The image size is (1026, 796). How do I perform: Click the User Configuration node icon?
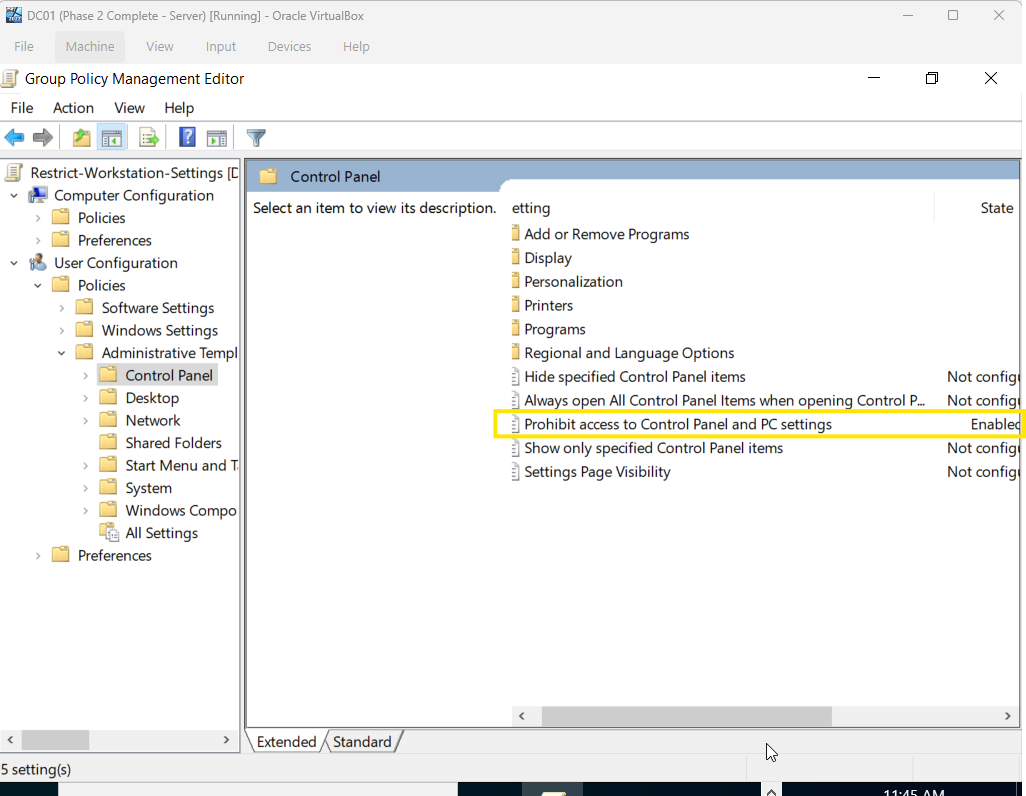point(38,262)
